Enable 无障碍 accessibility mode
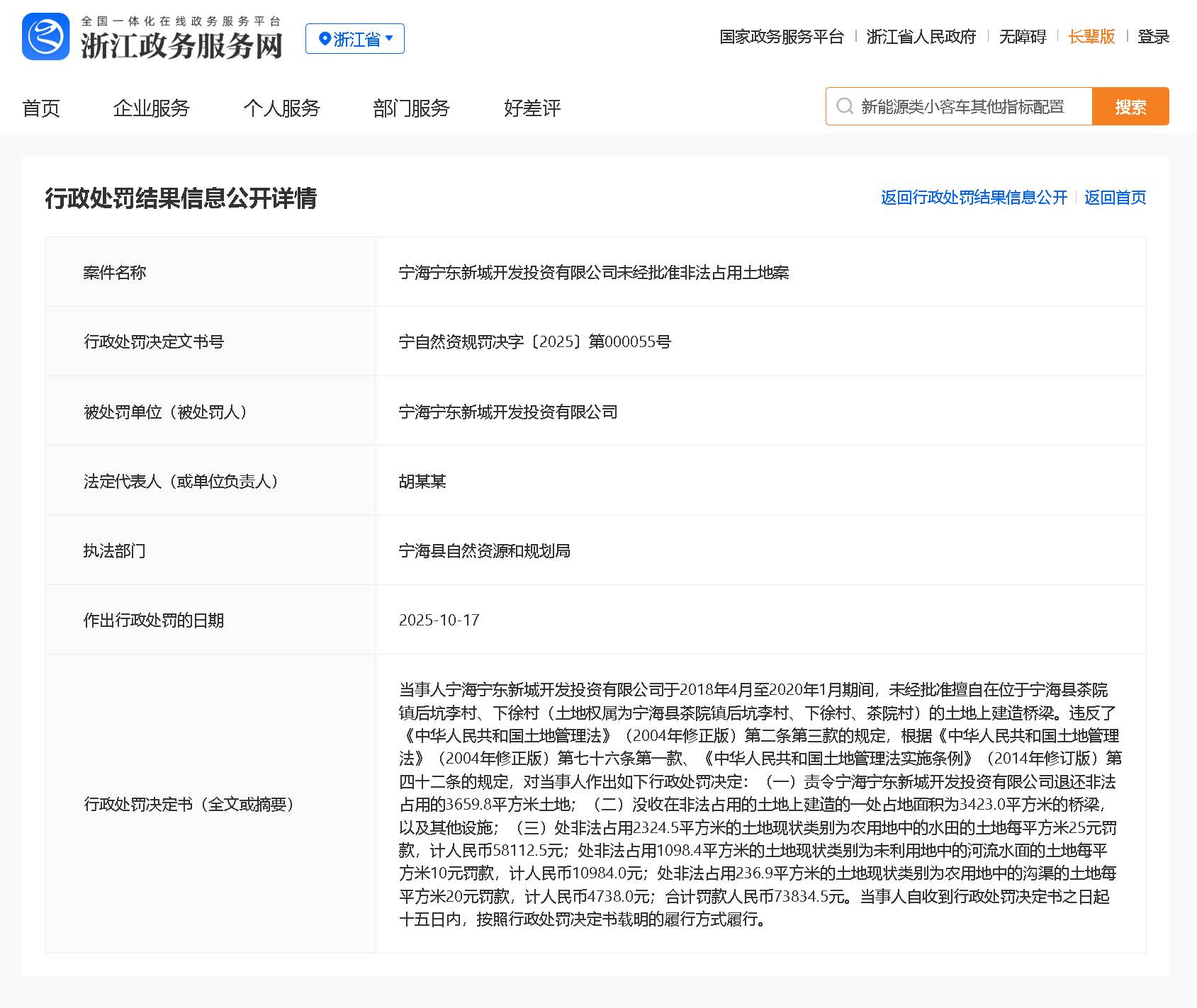This screenshot has height=1008, width=1197. (x=1022, y=37)
